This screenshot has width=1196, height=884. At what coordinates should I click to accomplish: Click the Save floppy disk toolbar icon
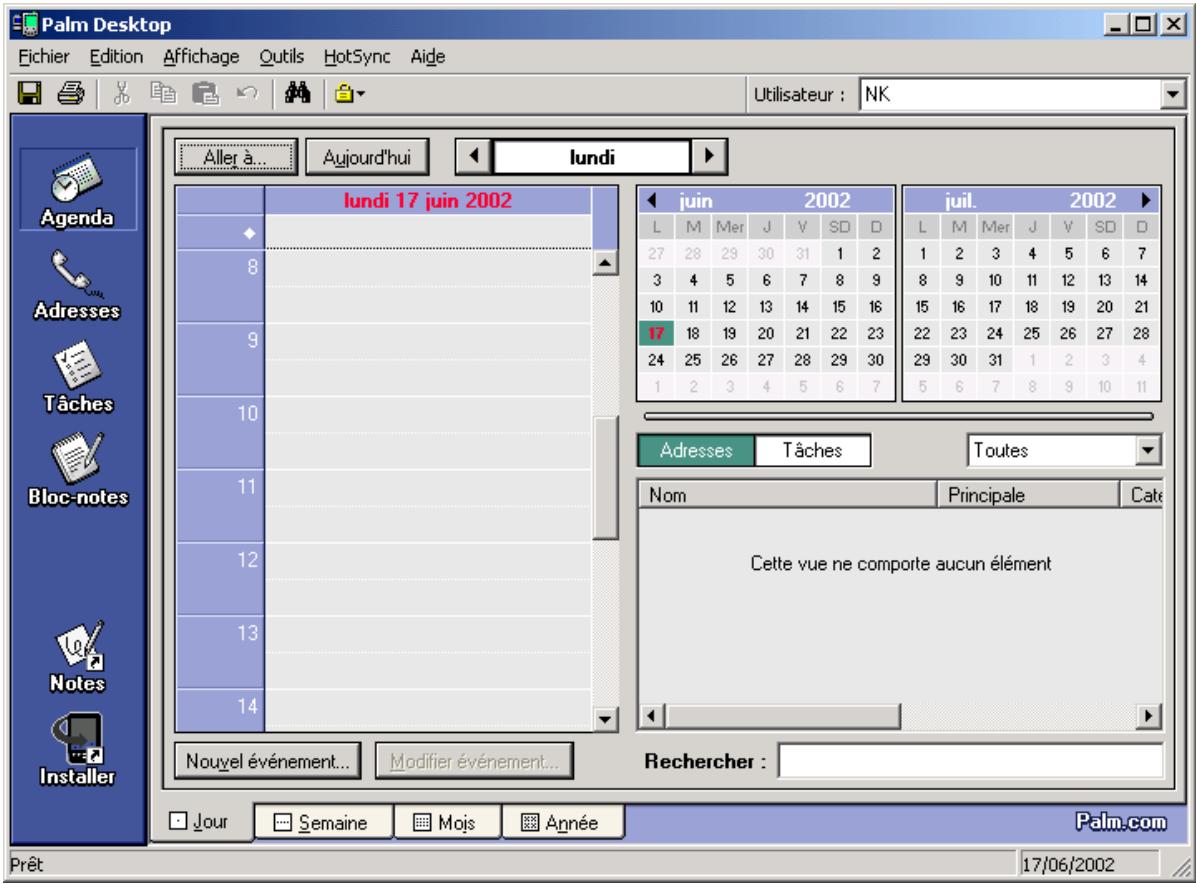(30, 94)
